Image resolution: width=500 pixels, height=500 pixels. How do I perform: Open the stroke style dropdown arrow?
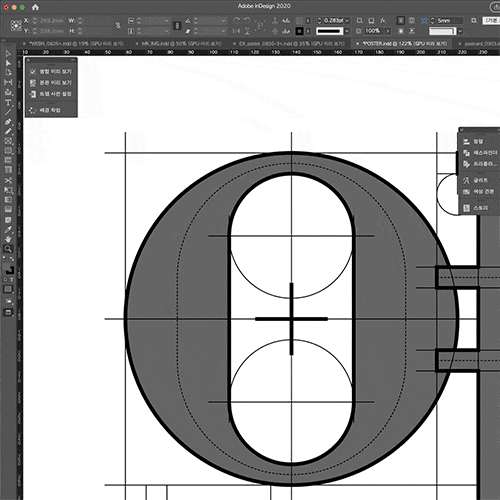pyautogui.click(x=347, y=31)
